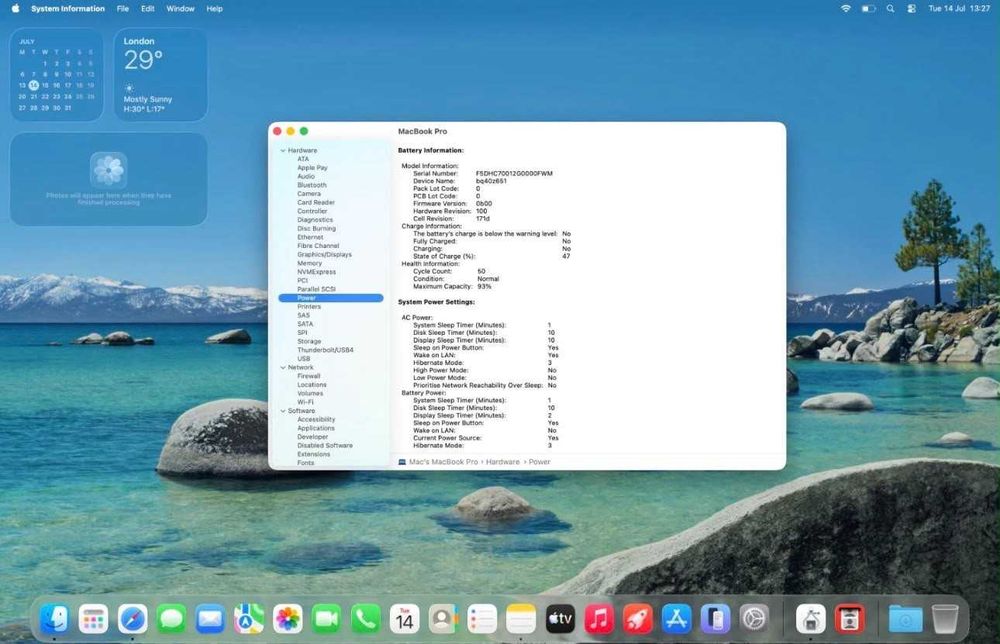This screenshot has width=1000, height=644.
Task: Open System Settings gear in the Dock
Action: tap(754, 618)
